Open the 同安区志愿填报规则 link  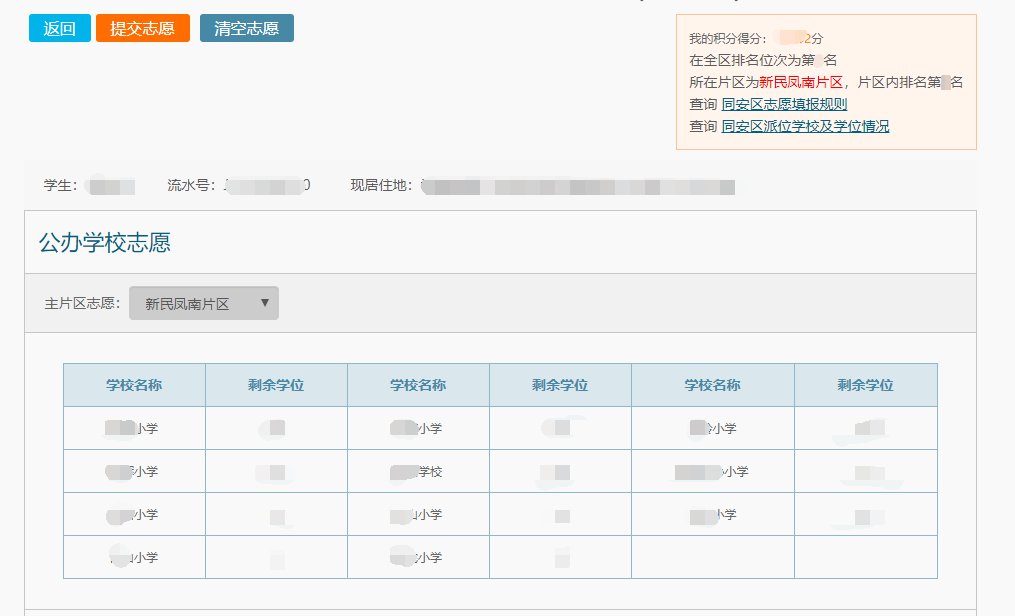coord(784,104)
